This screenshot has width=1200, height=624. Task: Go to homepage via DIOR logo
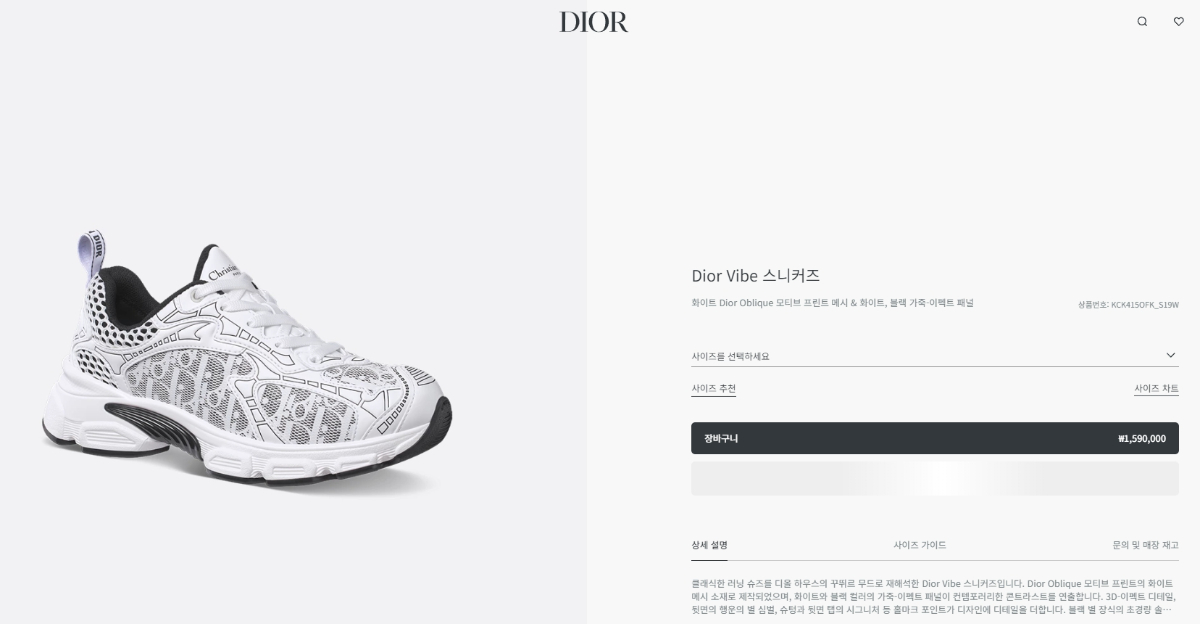click(x=594, y=22)
